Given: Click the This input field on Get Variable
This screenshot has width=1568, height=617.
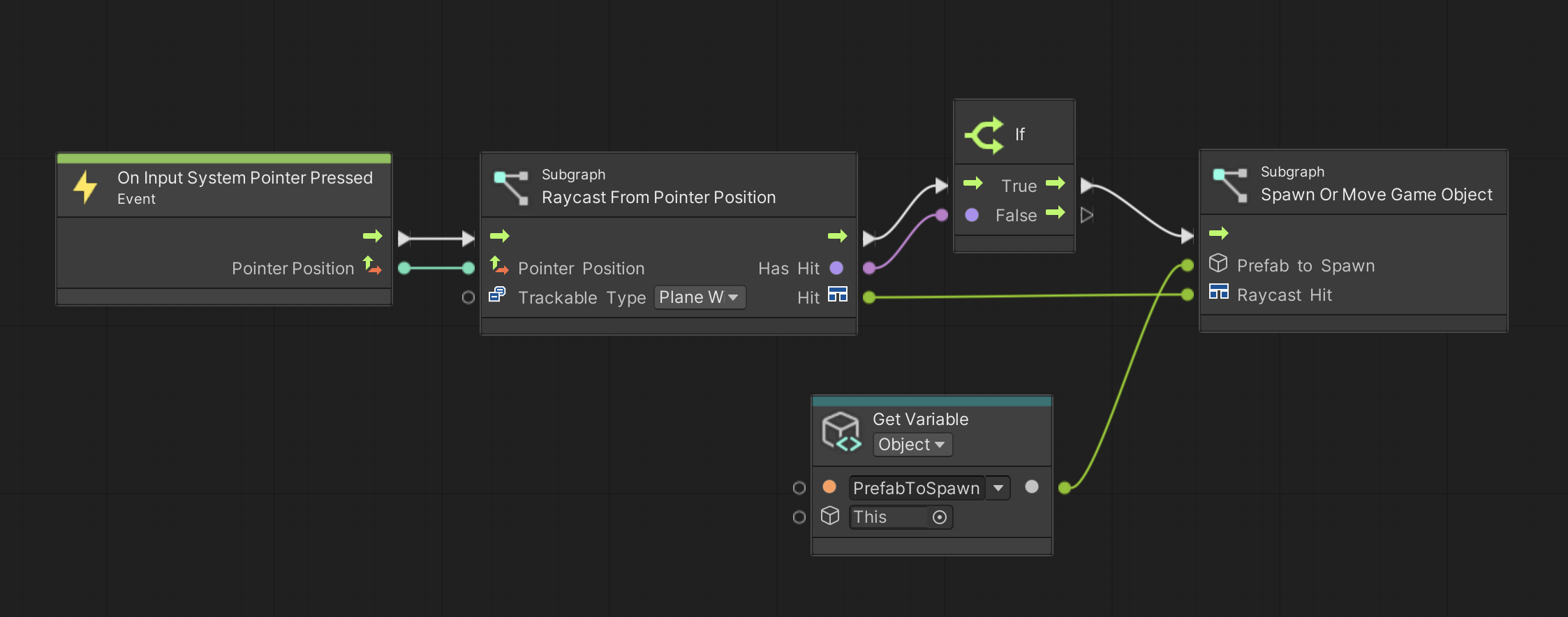Looking at the screenshot, I should [x=887, y=516].
